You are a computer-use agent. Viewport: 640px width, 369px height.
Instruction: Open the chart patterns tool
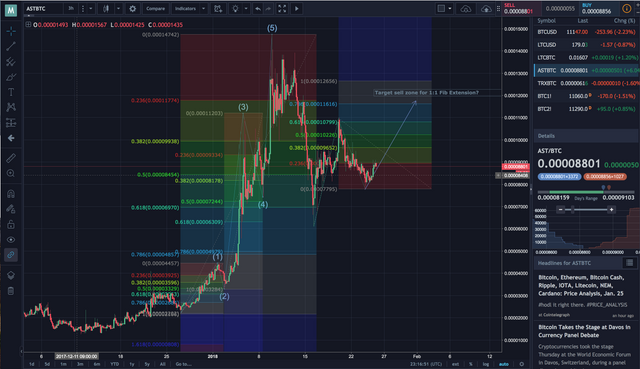pyautogui.click(x=11, y=107)
